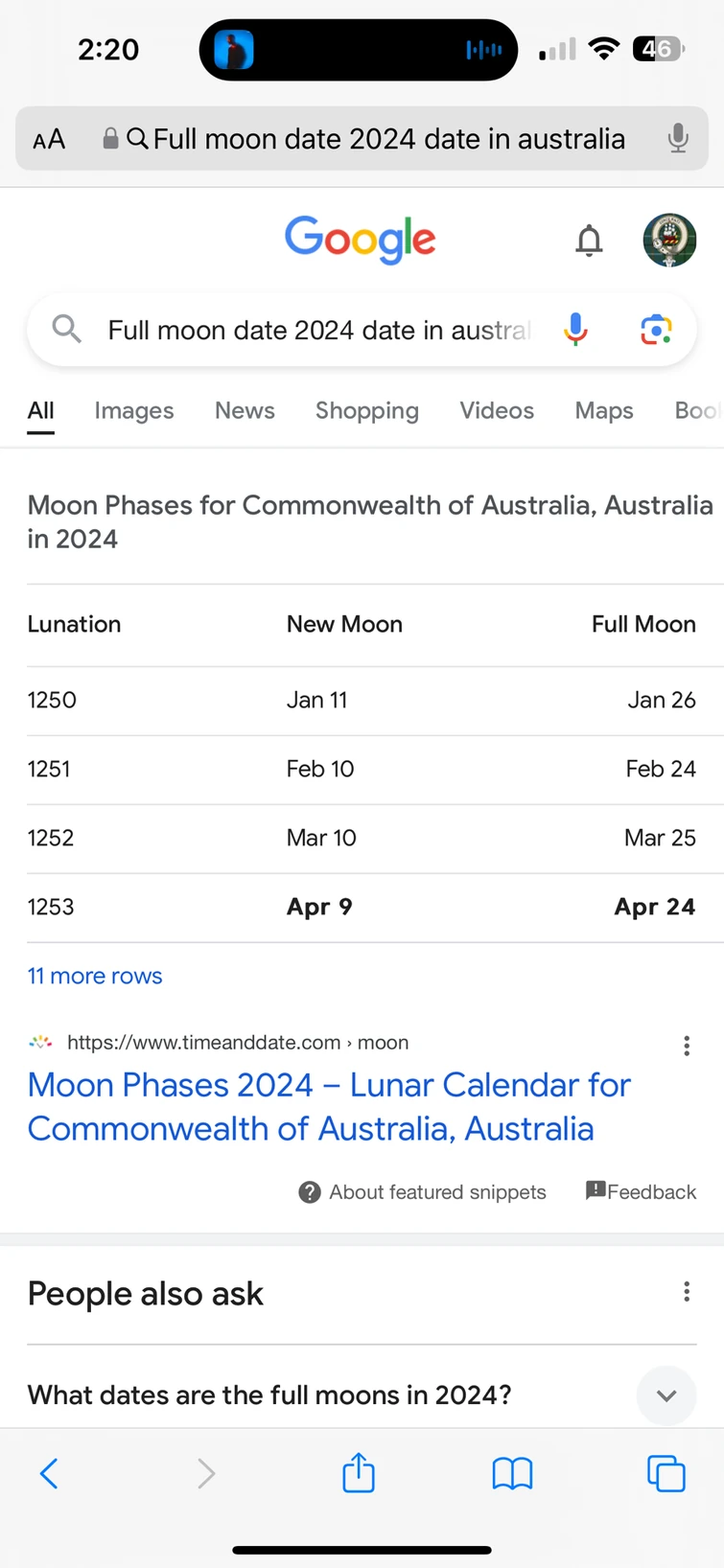724x1568 pixels.
Task: Share this page using the share icon
Action: (358, 1474)
